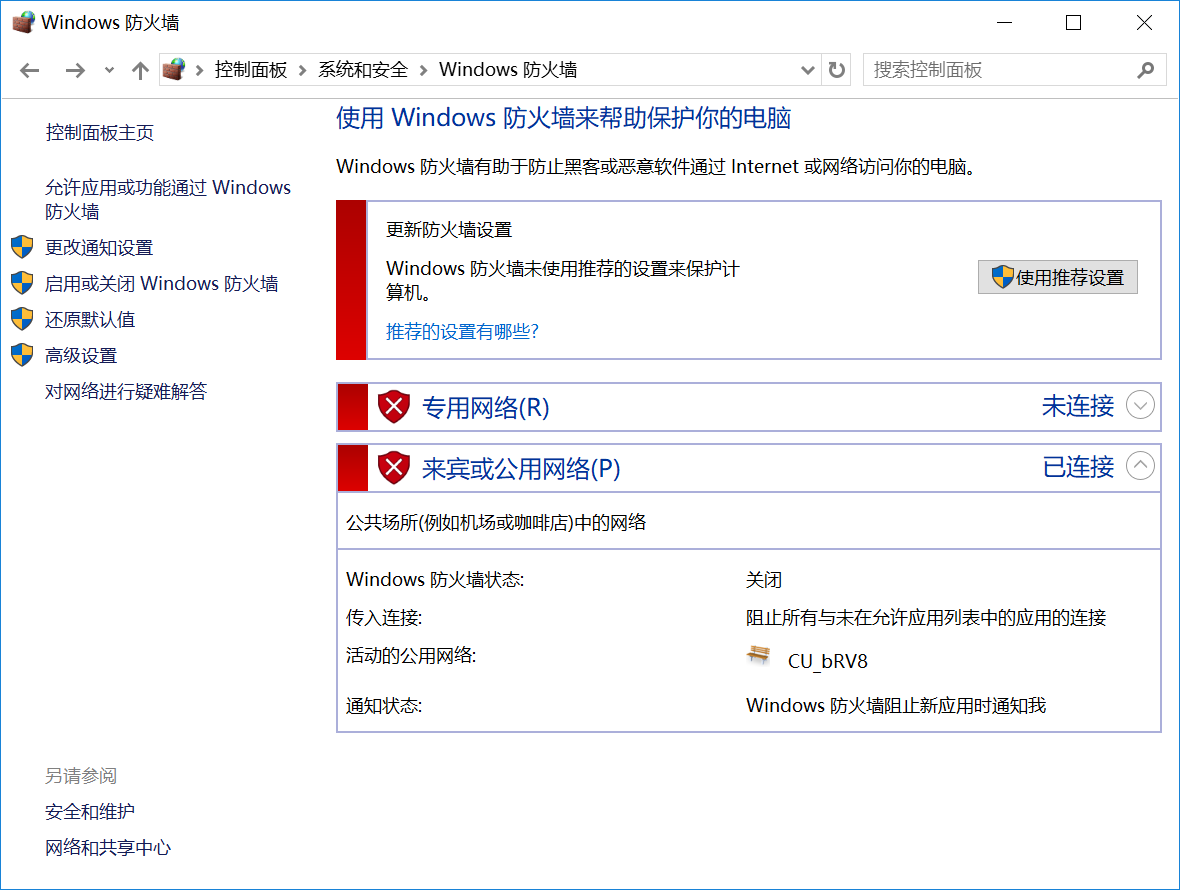This screenshot has width=1180, height=890.
Task: Open 高级设置 from the sidebar
Action: pos(81,356)
